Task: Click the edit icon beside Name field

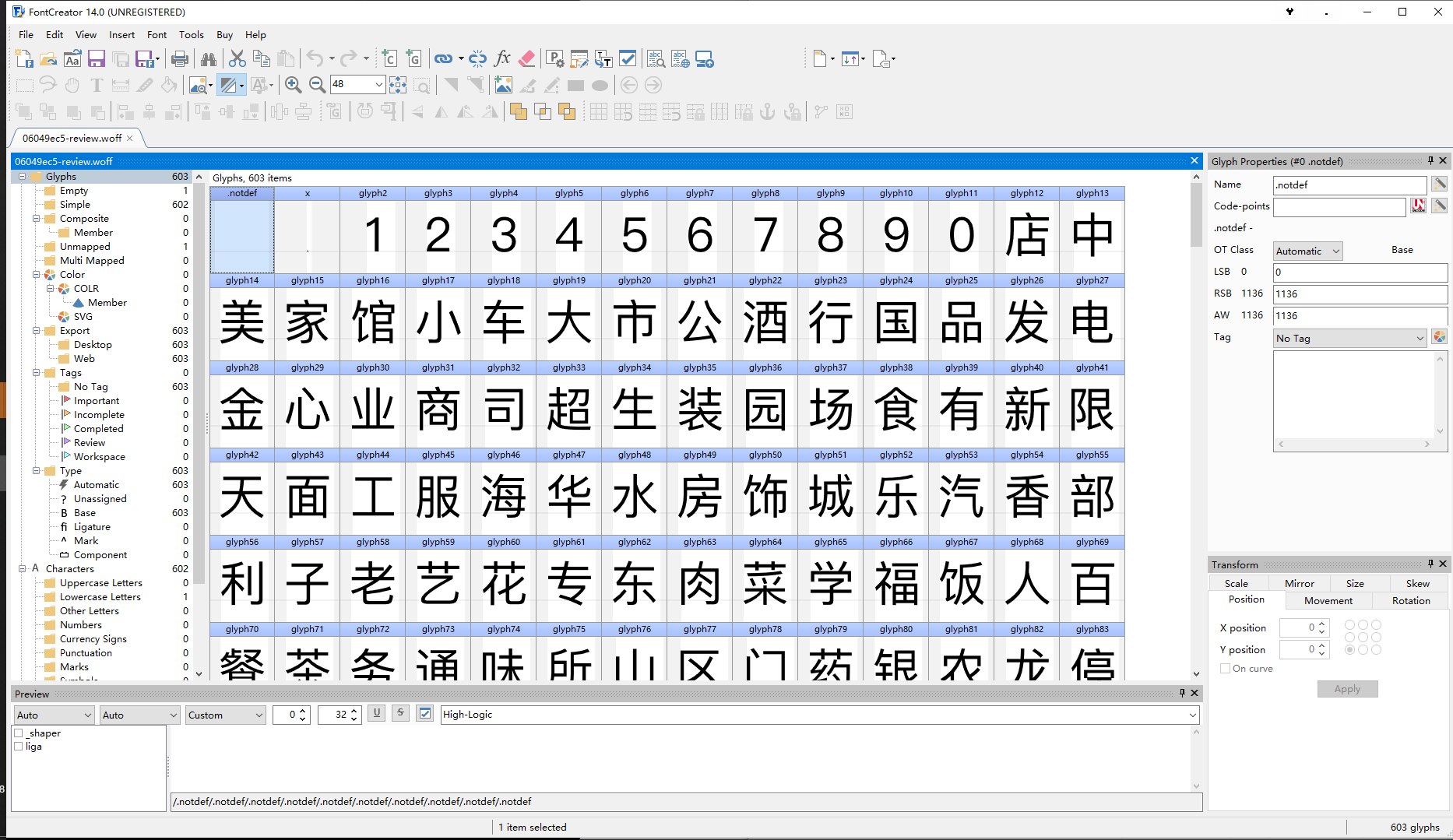Action: 1440,185
